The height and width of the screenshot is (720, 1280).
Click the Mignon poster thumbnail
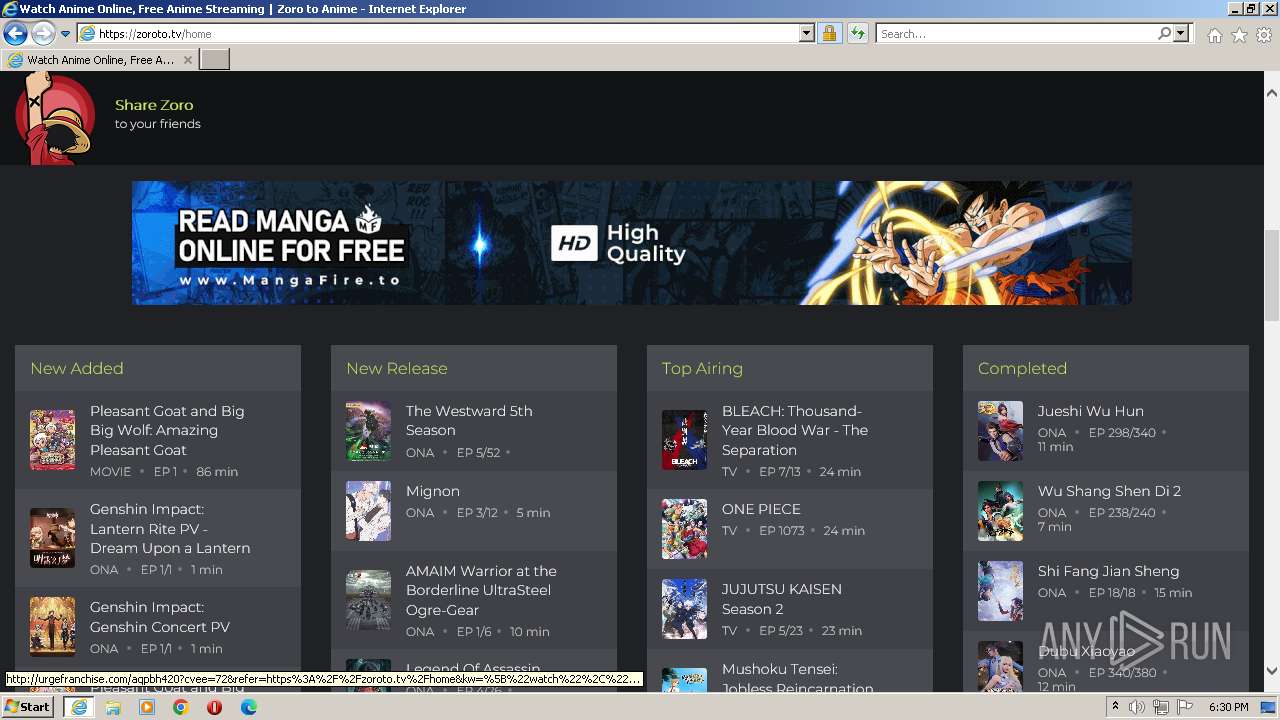coord(368,511)
